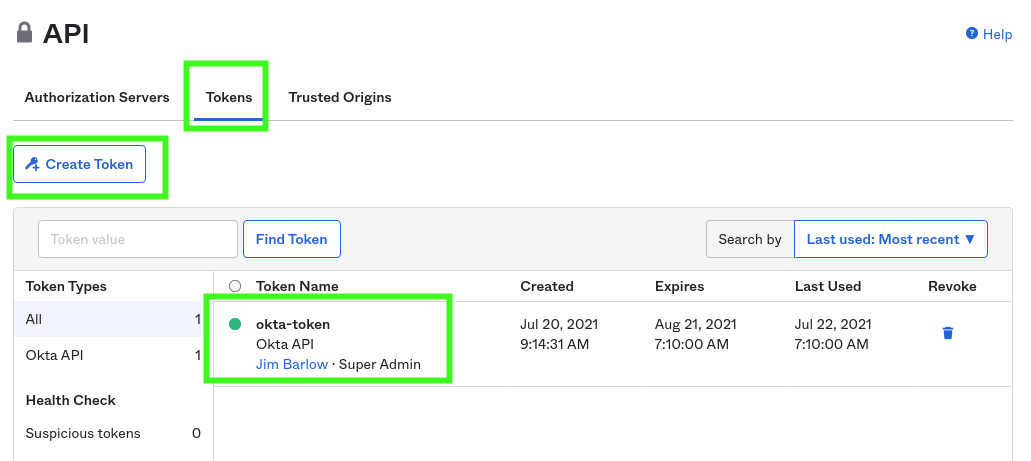The width and height of the screenshot is (1031, 461).
Task: Click the Created column header
Action: pos(546,286)
